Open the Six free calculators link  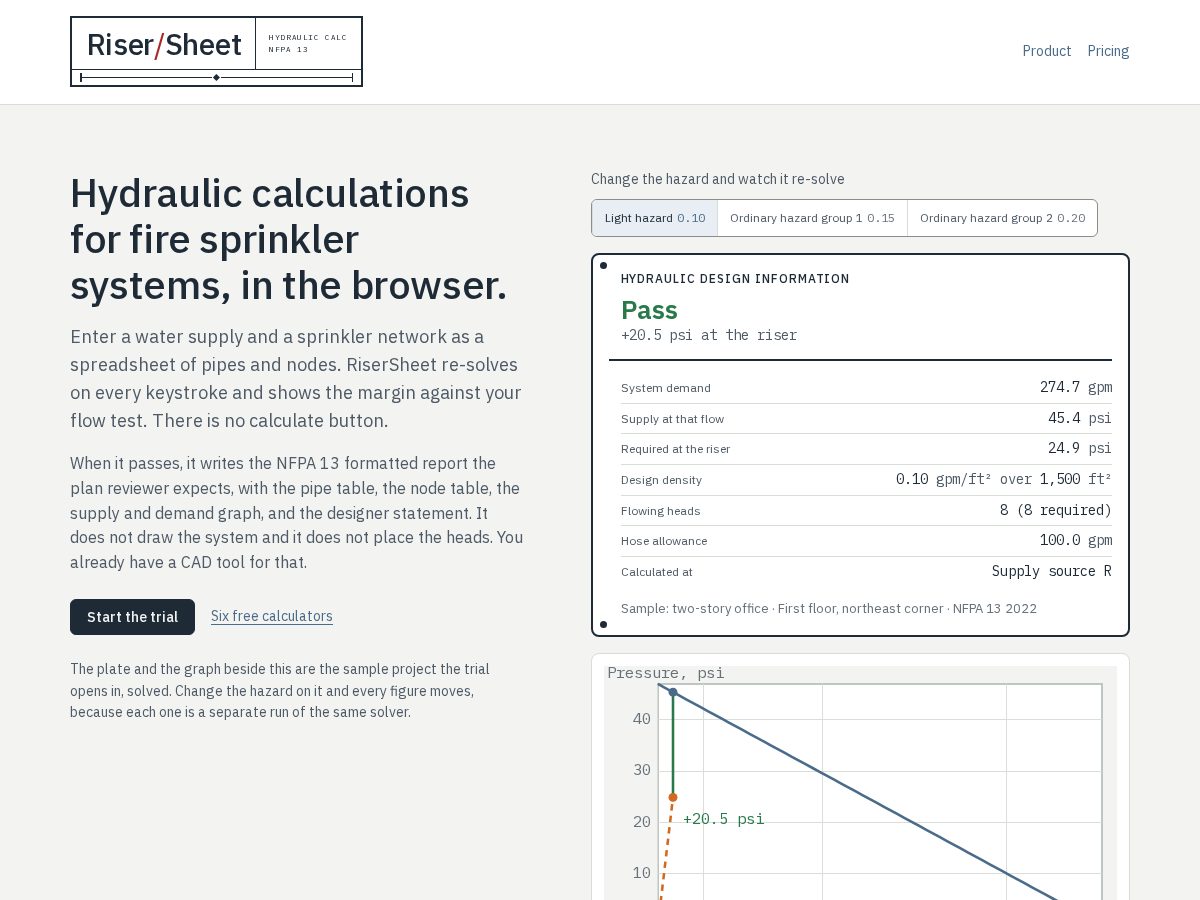pos(272,616)
